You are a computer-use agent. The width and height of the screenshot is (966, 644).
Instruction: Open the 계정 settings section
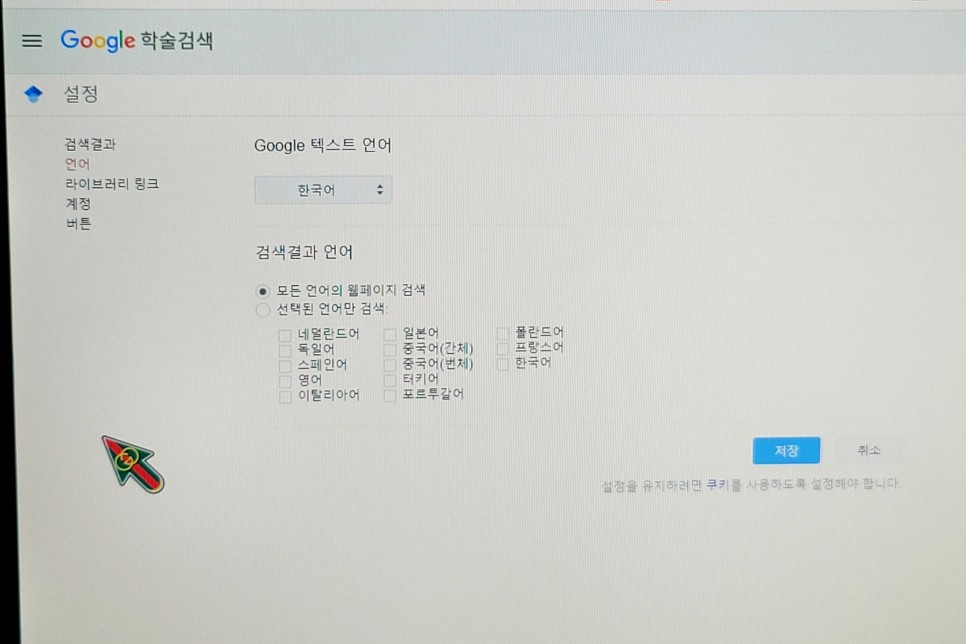click(78, 203)
